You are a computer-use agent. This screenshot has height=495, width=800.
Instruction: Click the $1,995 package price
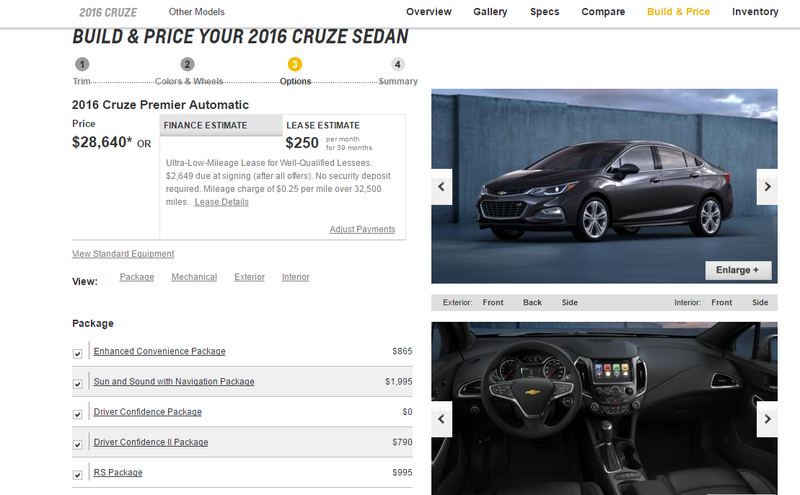click(x=398, y=382)
